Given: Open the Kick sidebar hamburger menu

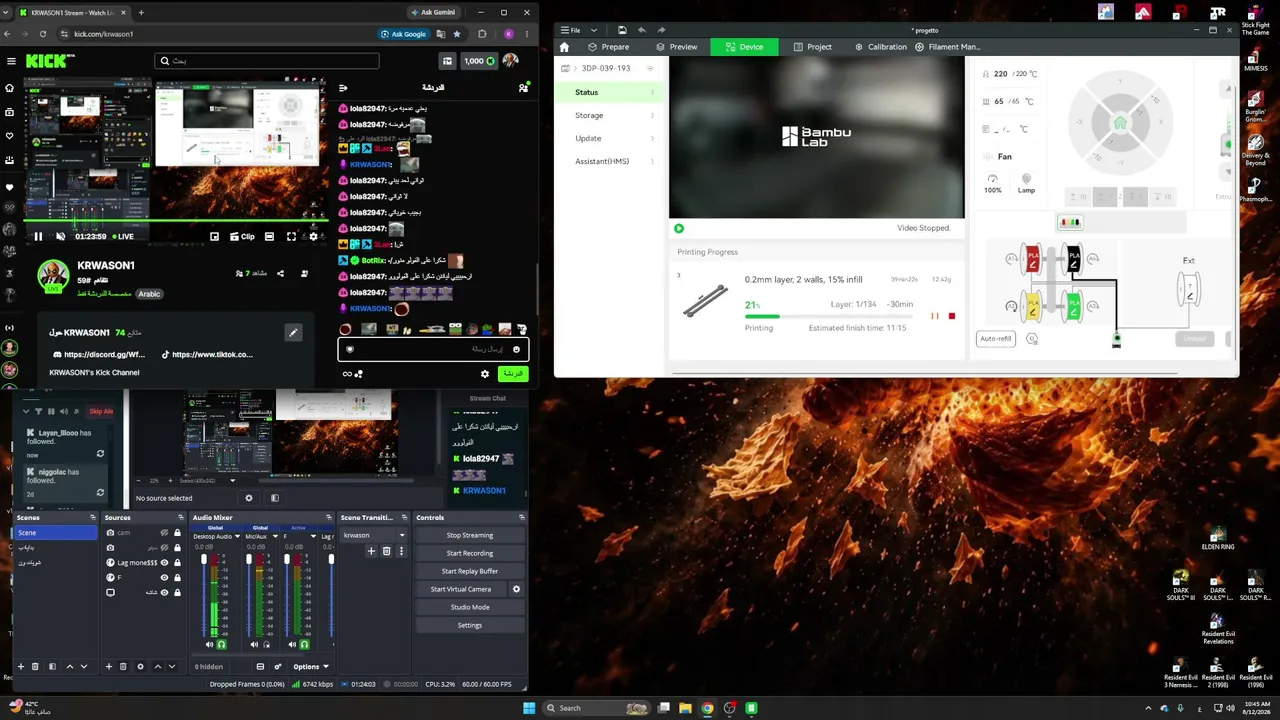Looking at the screenshot, I should [x=11, y=61].
